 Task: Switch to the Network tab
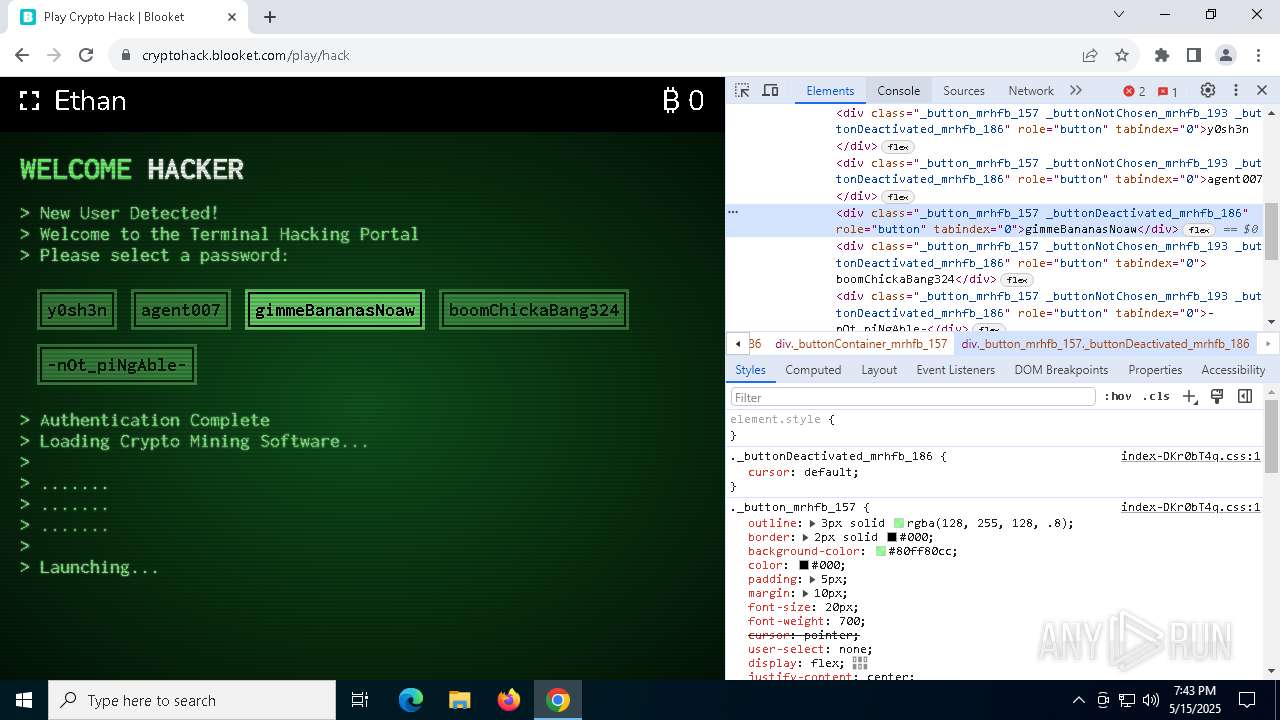[x=1031, y=90]
